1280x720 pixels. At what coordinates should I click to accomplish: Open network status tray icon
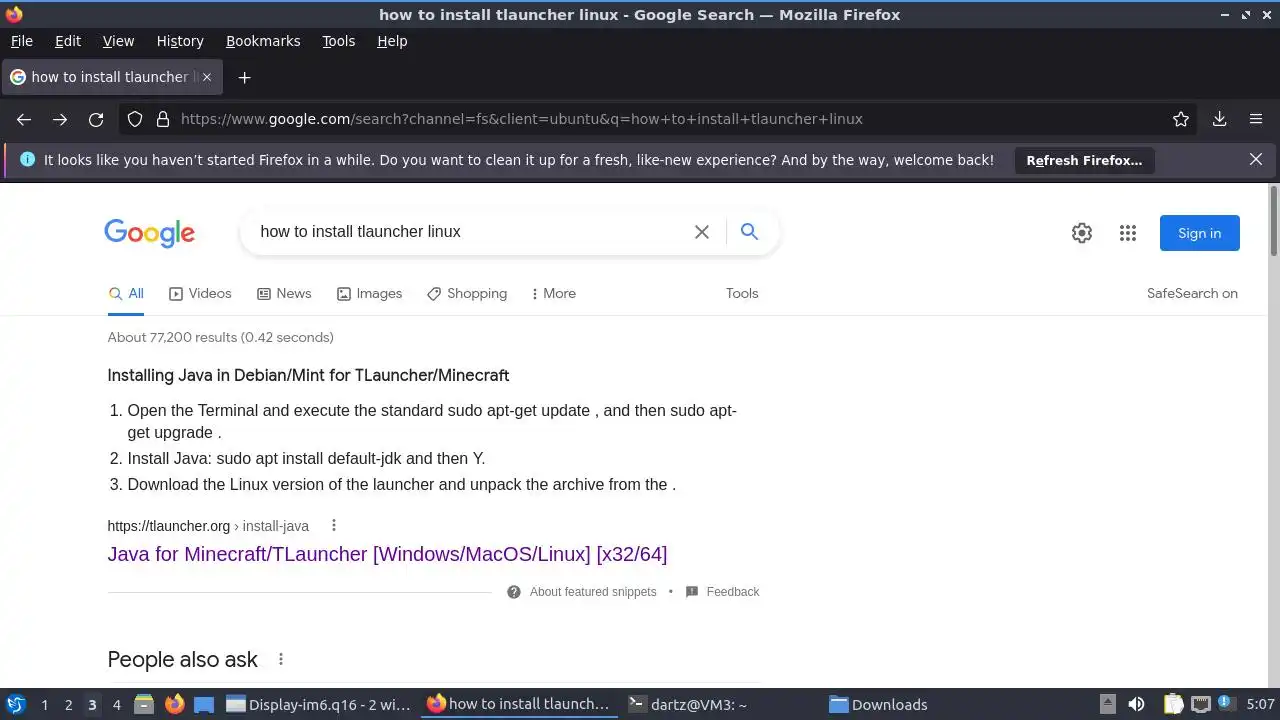click(1201, 705)
